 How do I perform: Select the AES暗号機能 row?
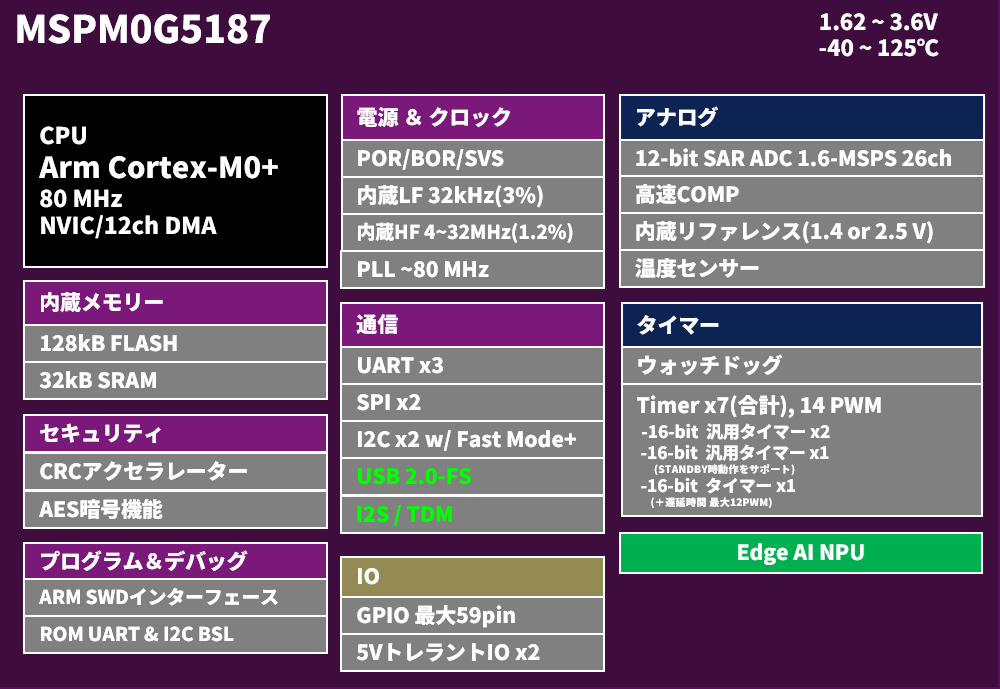pyautogui.click(x=175, y=509)
